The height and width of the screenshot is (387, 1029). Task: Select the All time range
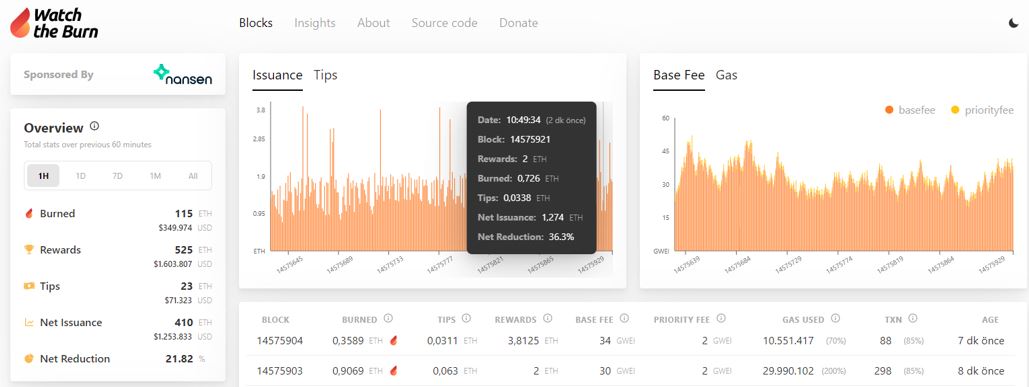192,176
